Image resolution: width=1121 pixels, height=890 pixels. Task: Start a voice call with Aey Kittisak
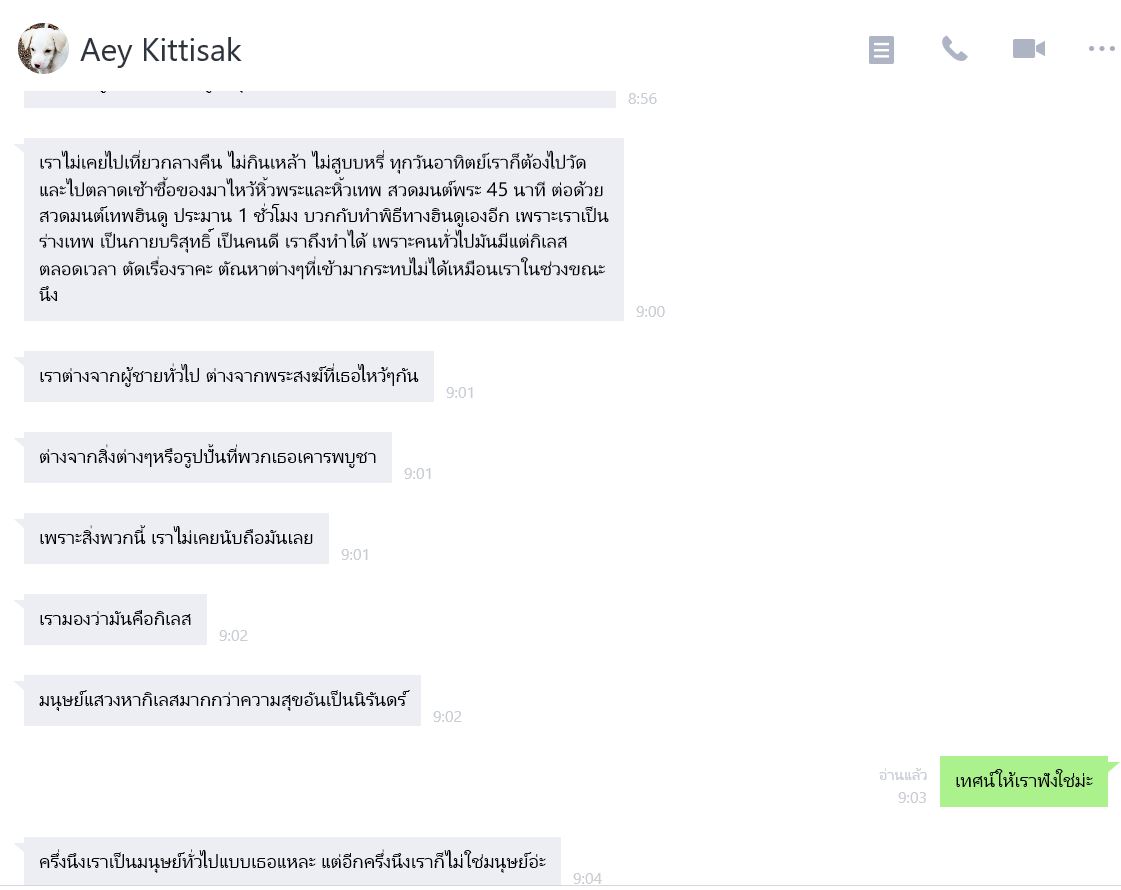(x=954, y=49)
